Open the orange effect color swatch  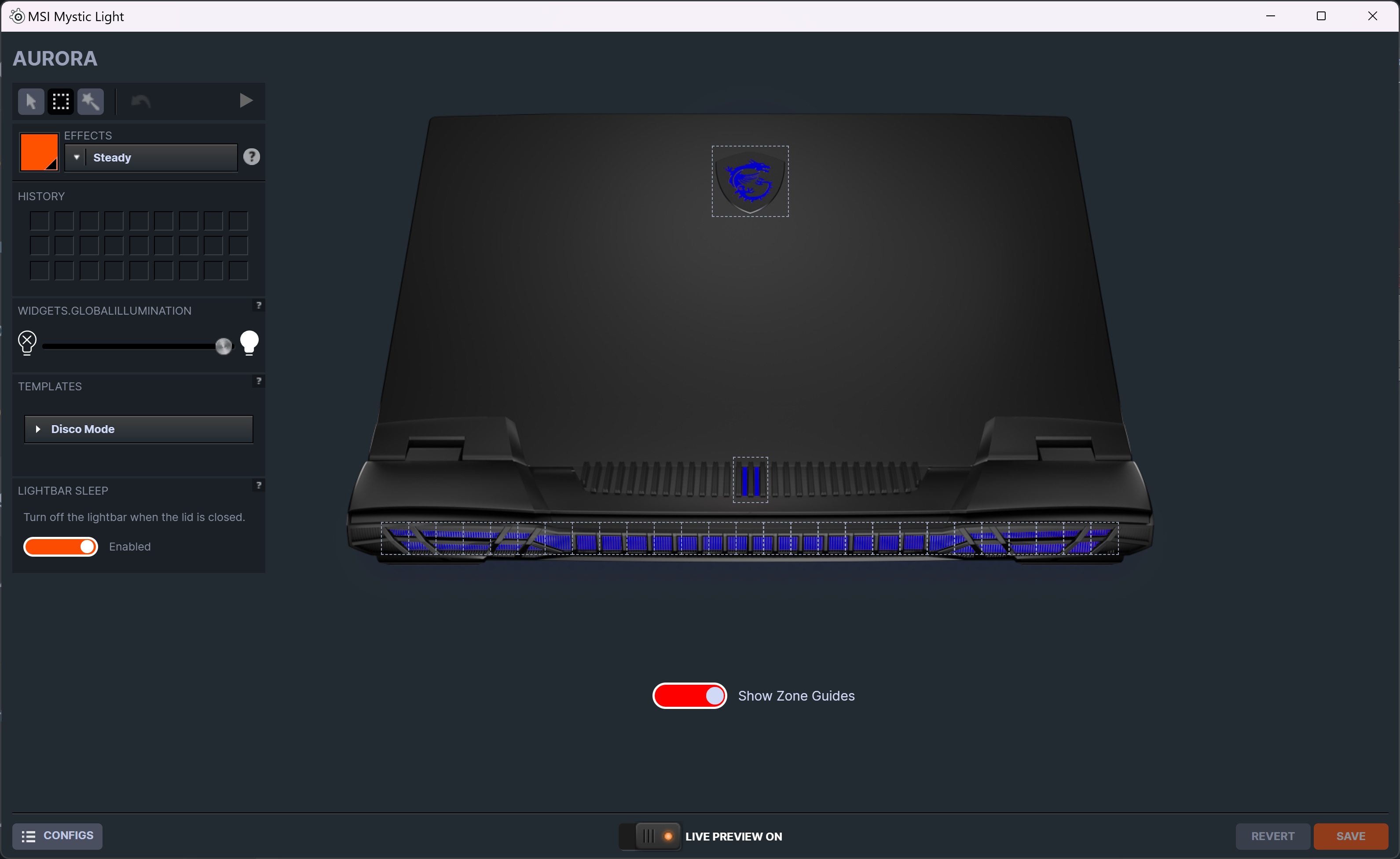click(39, 152)
